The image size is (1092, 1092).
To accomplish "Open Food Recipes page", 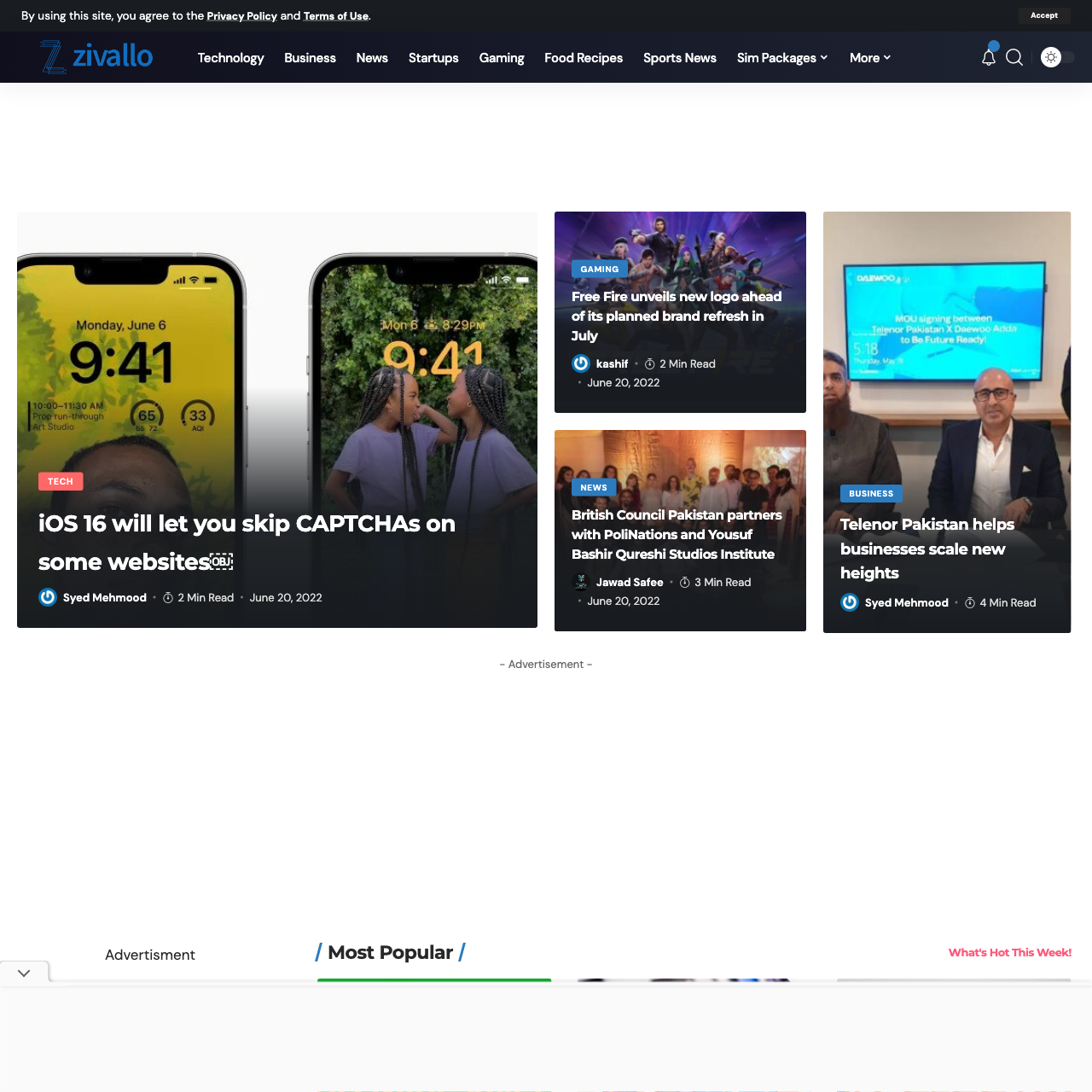I will tap(584, 57).
